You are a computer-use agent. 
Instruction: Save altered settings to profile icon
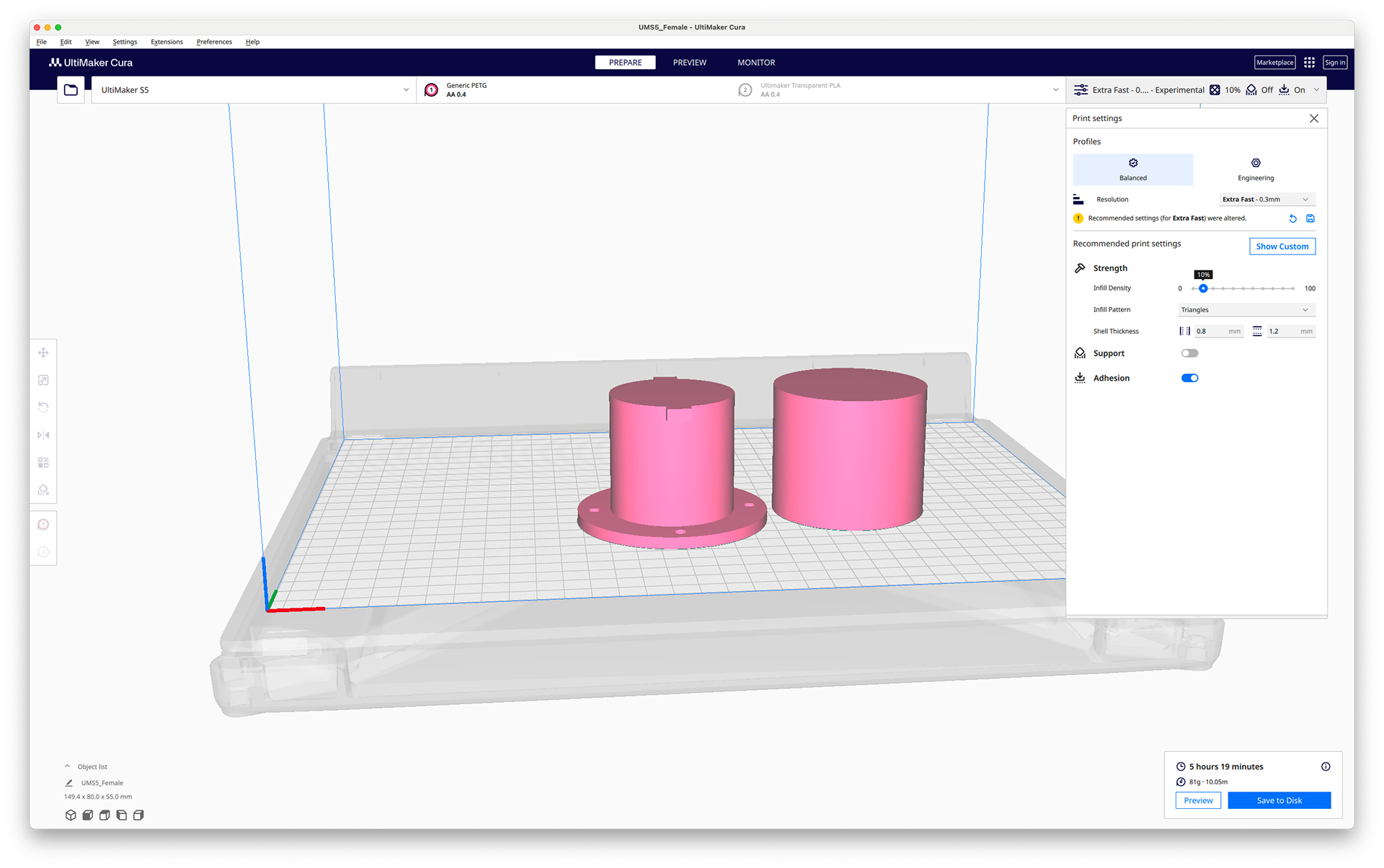[1310, 218]
